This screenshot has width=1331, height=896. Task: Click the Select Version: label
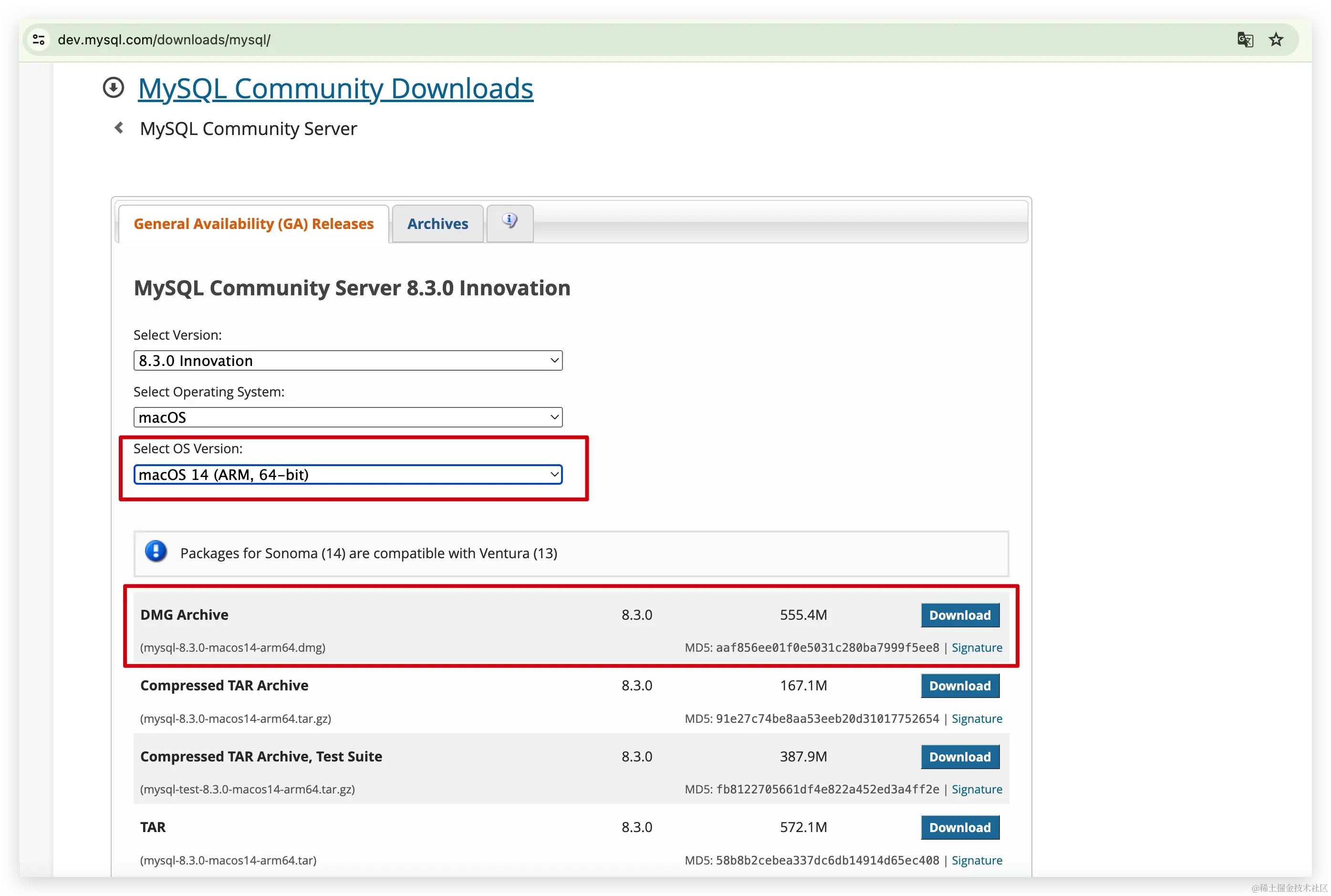pyautogui.click(x=177, y=335)
